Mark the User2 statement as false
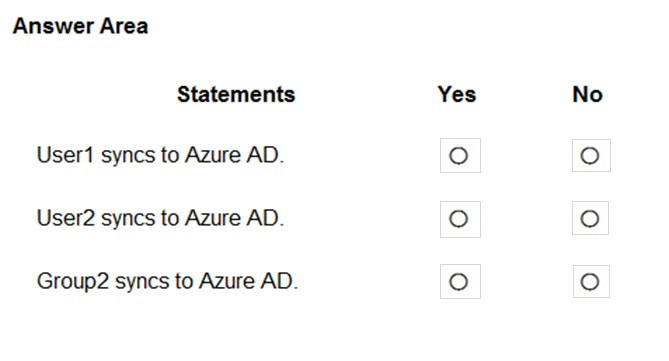This screenshot has width=669, height=361. [590, 218]
